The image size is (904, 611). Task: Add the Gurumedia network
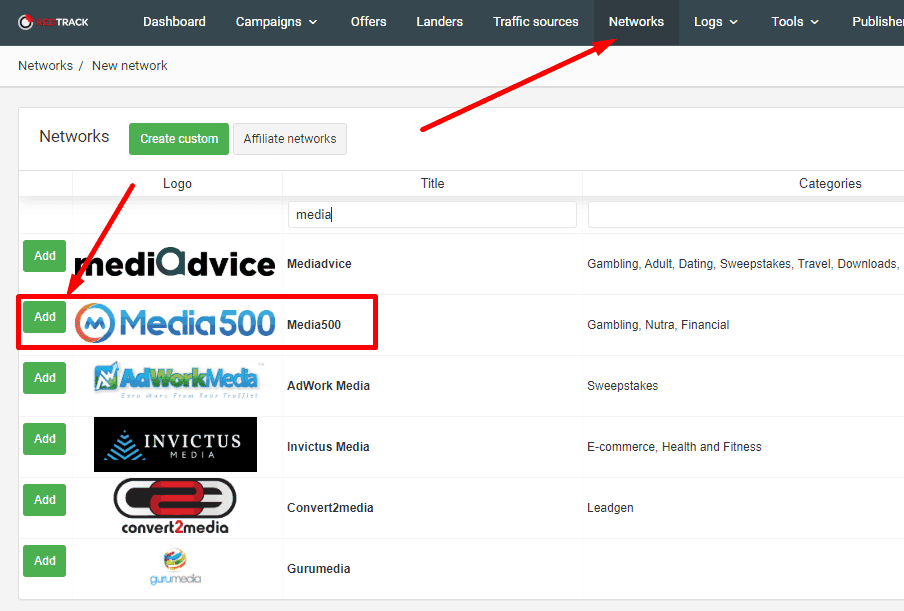pyautogui.click(x=44, y=561)
